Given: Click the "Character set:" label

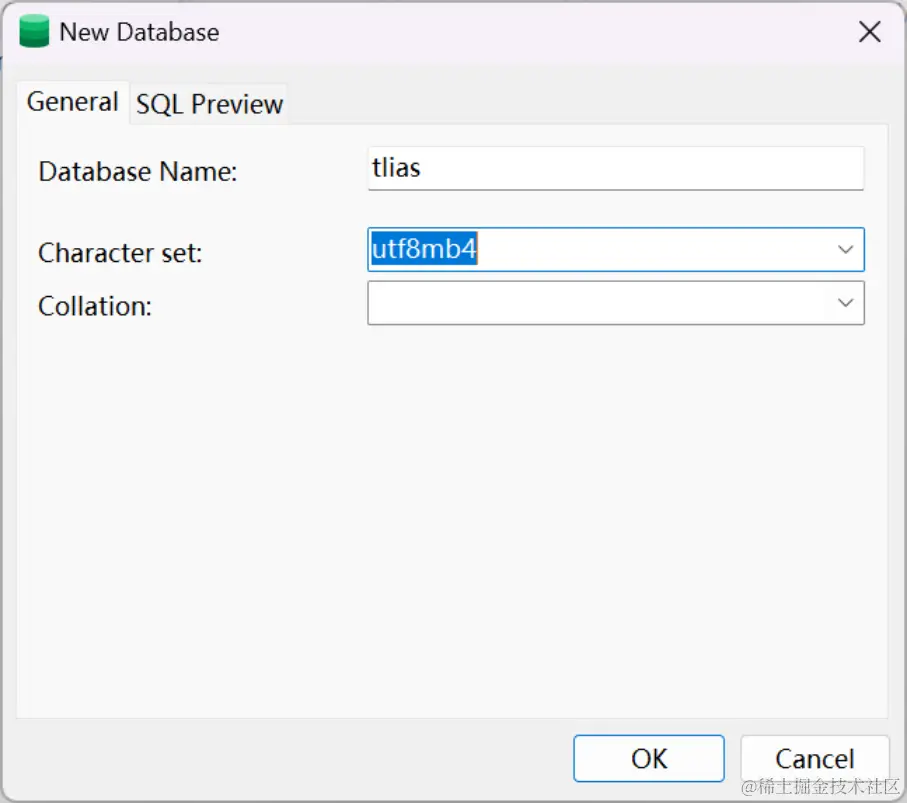Looking at the screenshot, I should (x=120, y=253).
